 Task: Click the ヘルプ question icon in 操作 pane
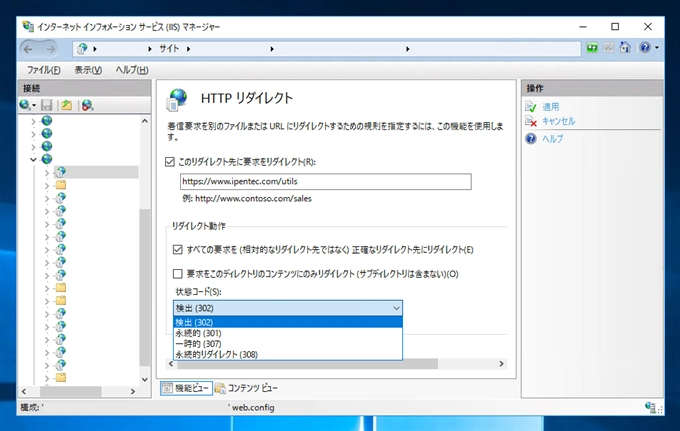point(531,139)
